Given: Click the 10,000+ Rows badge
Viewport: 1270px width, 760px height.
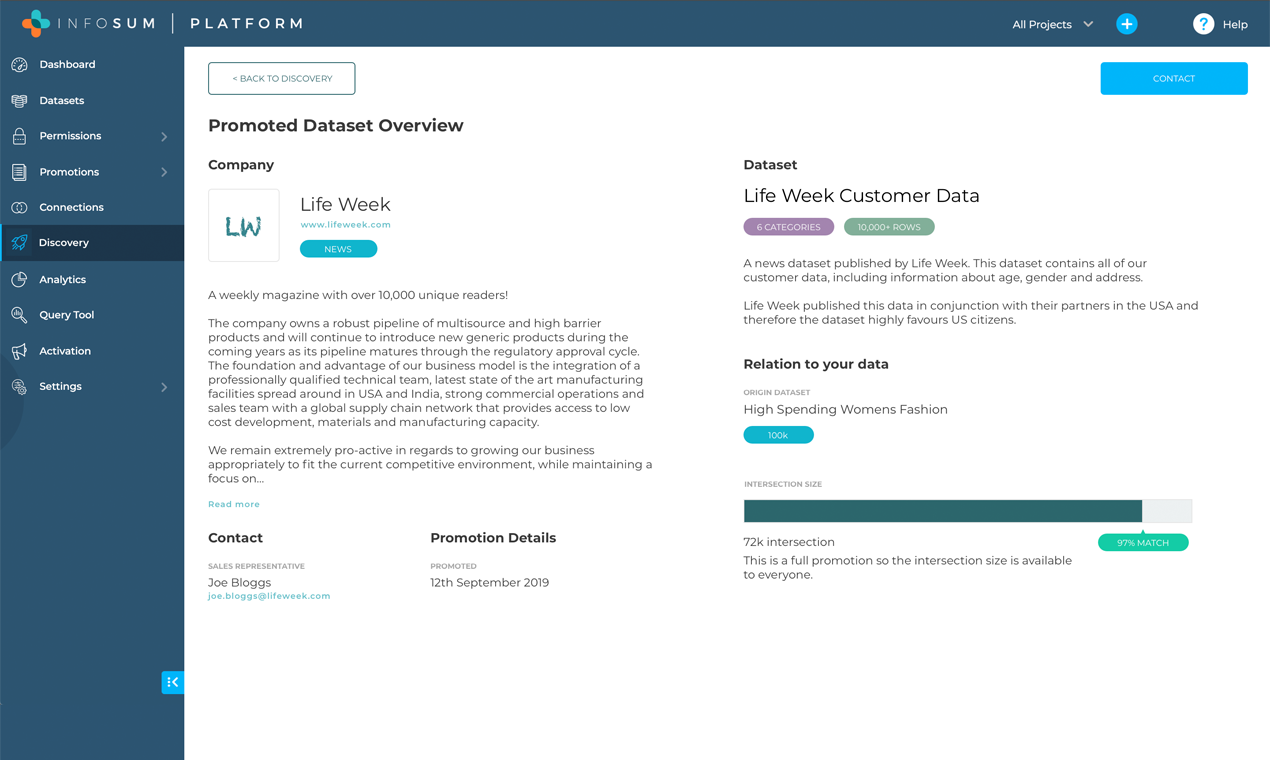Looking at the screenshot, I should tap(889, 227).
